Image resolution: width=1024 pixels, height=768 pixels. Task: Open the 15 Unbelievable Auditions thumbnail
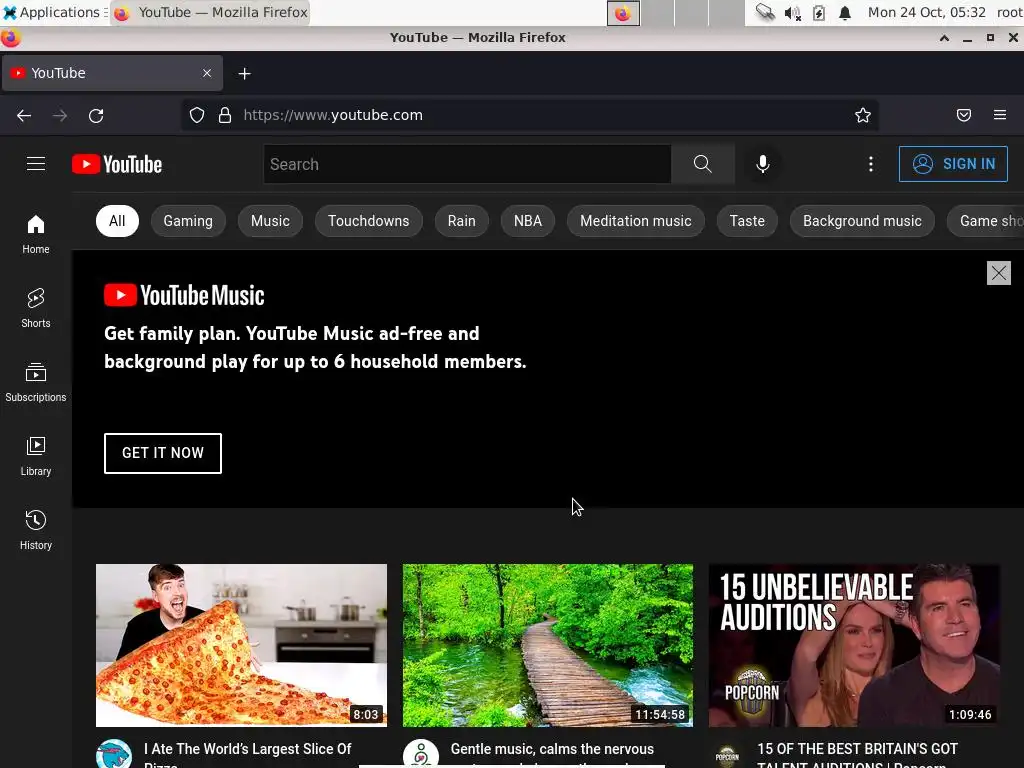pyautogui.click(x=854, y=645)
